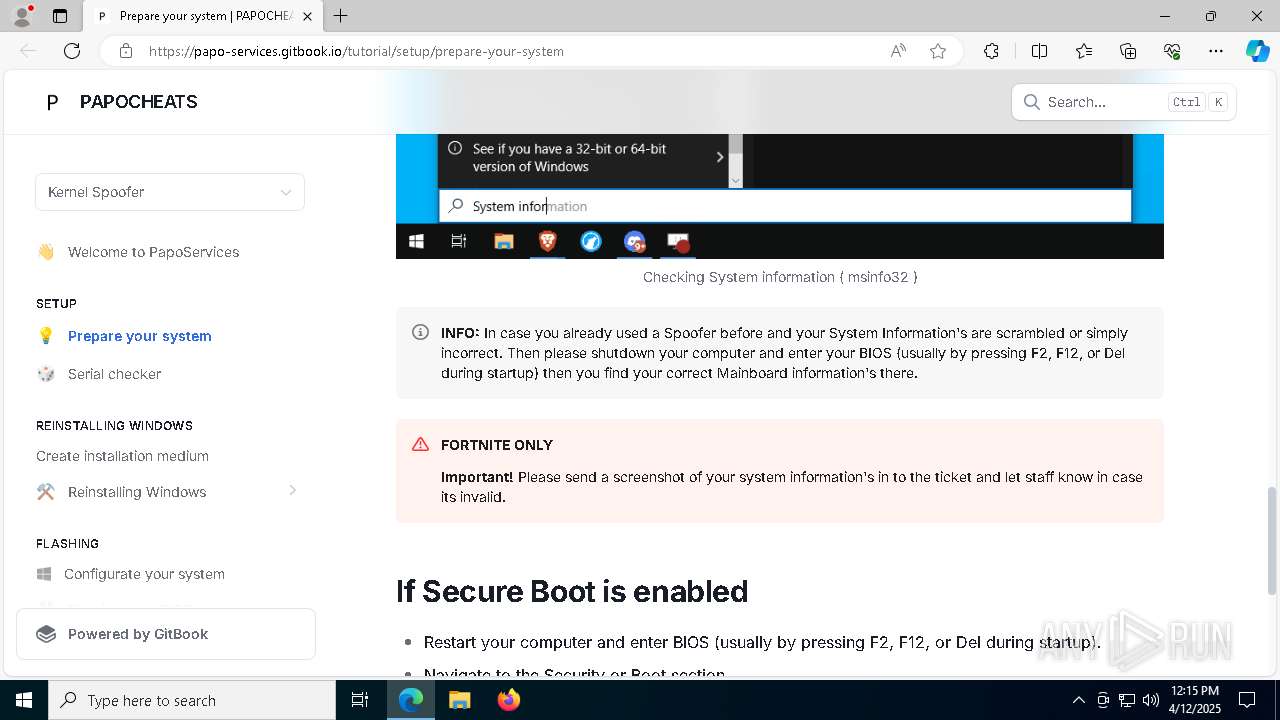Open Task View on the taskbar

pyautogui.click(x=360, y=700)
